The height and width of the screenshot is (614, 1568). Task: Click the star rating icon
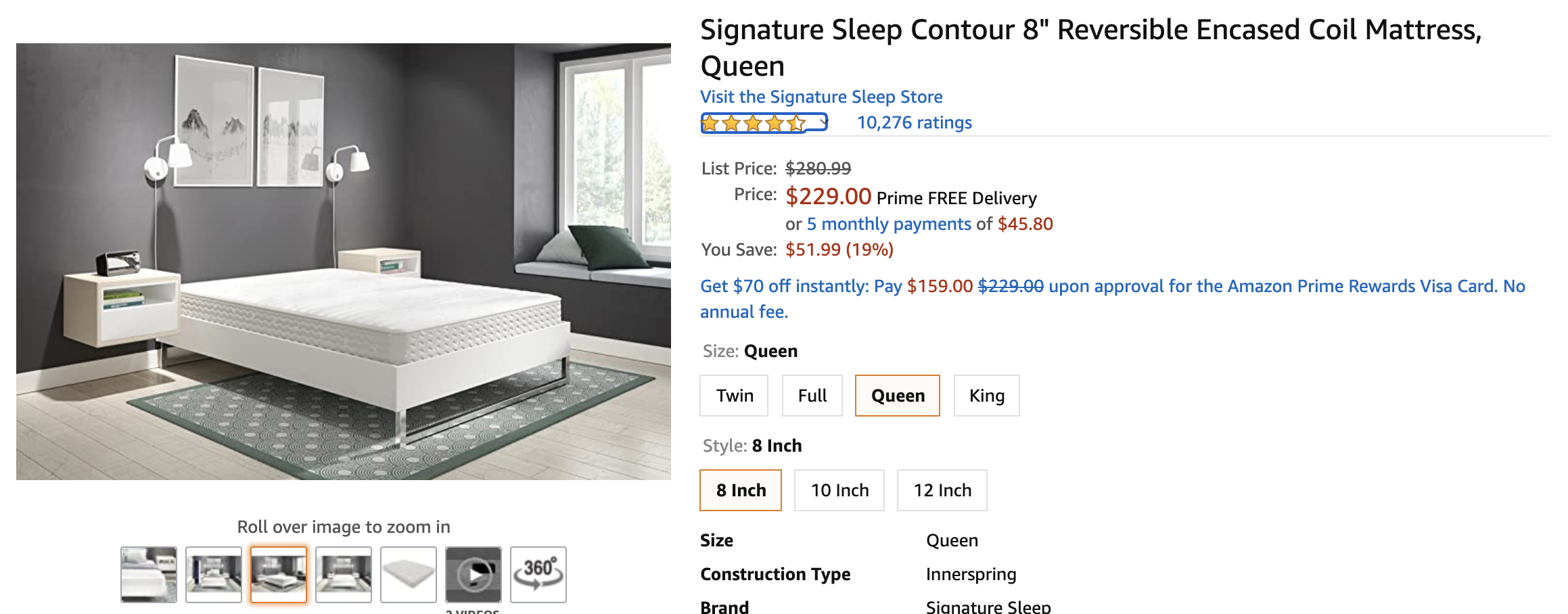(753, 123)
